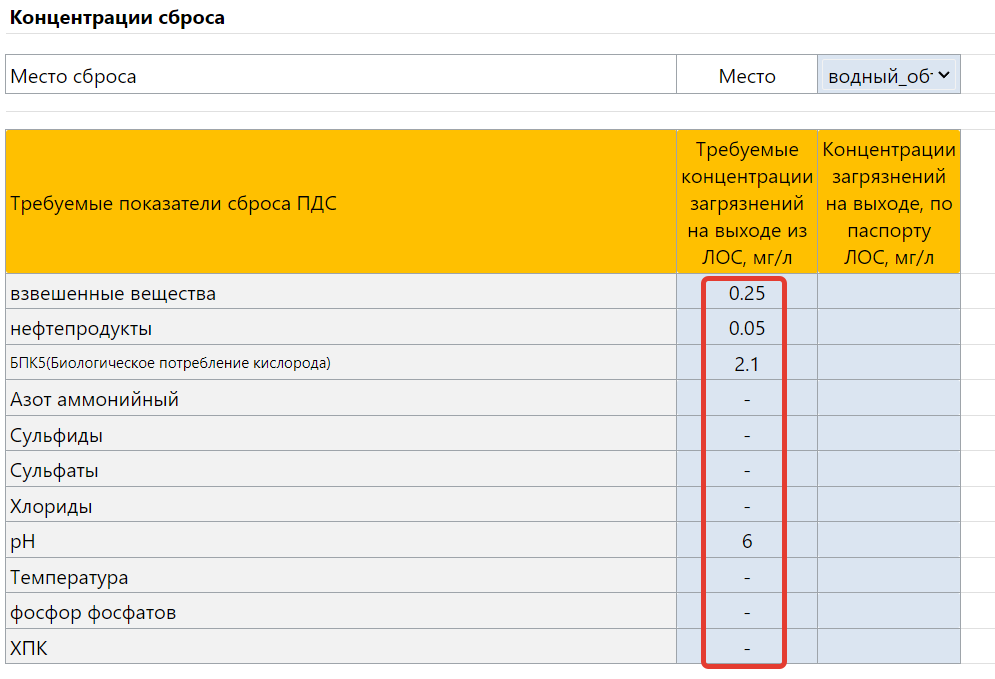Click passport cell for фосфор фосфатов
995x679 pixels.
(x=888, y=612)
